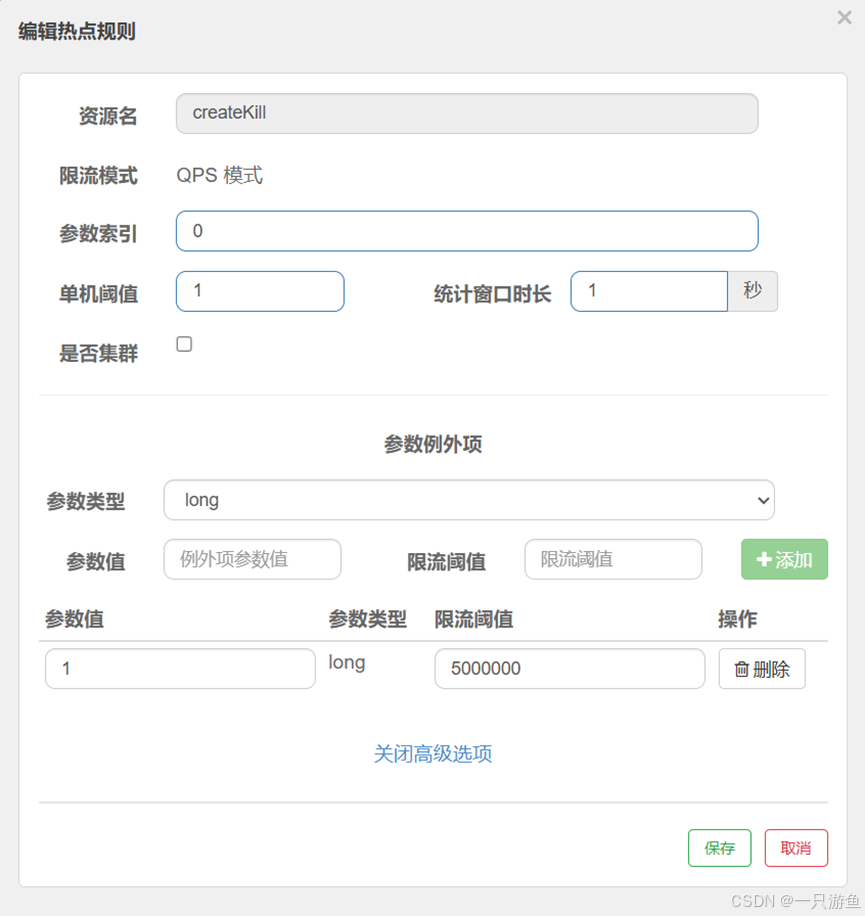
Task: Click the 例外项参数值 input field
Action: (252, 559)
